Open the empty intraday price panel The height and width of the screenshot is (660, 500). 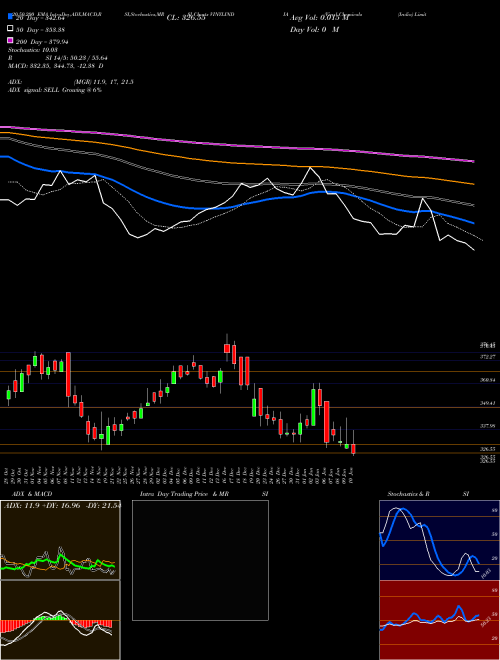200,560
